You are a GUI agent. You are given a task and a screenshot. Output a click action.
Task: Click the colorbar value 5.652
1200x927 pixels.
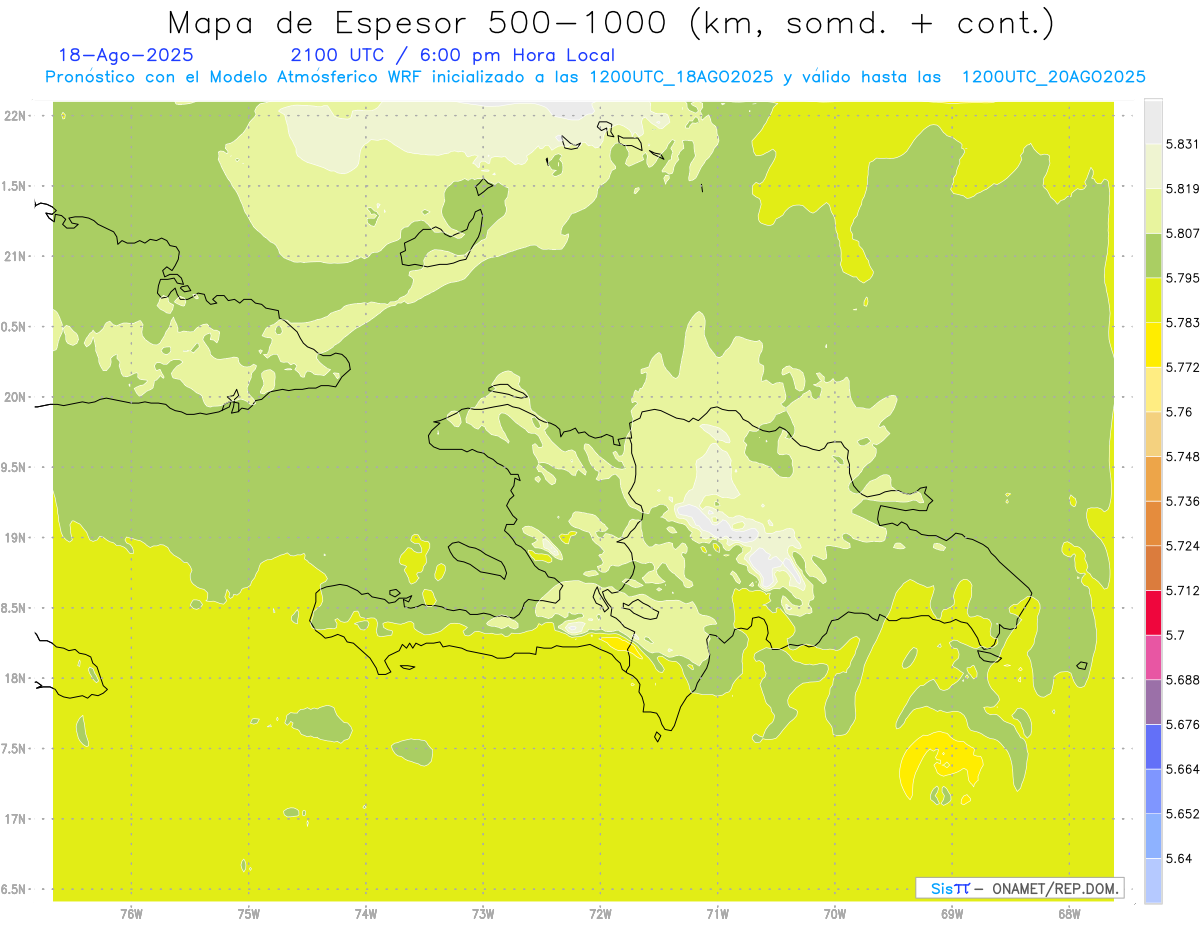click(x=1183, y=814)
